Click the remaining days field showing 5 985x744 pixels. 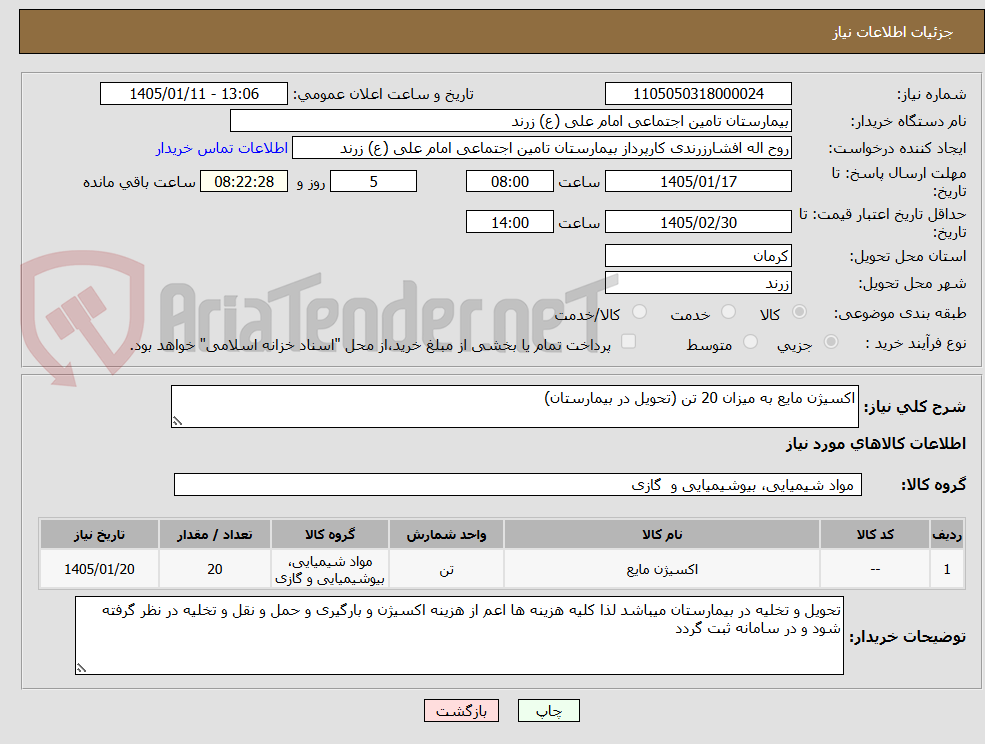click(373, 182)
